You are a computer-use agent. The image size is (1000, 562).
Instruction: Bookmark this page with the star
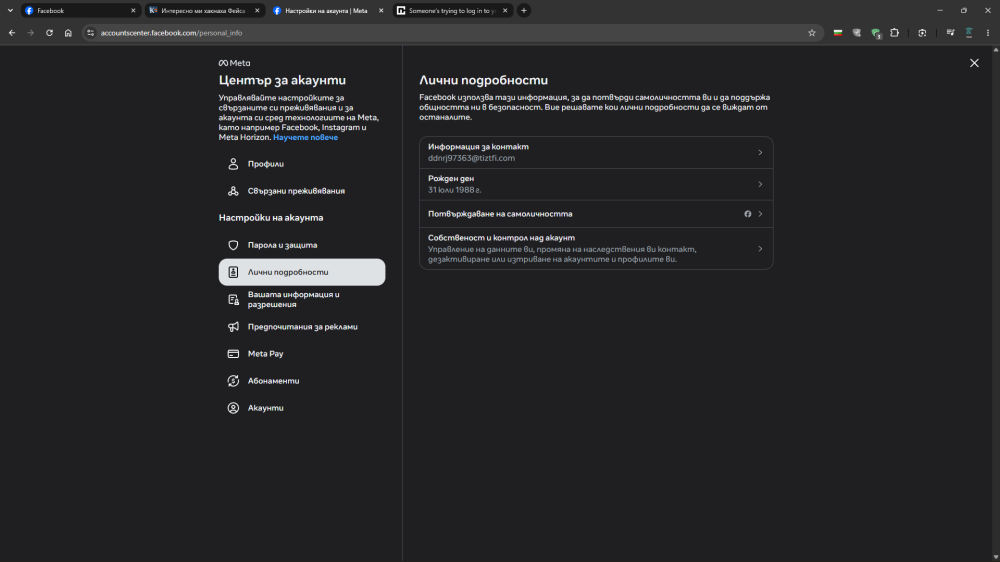[811, 33]
